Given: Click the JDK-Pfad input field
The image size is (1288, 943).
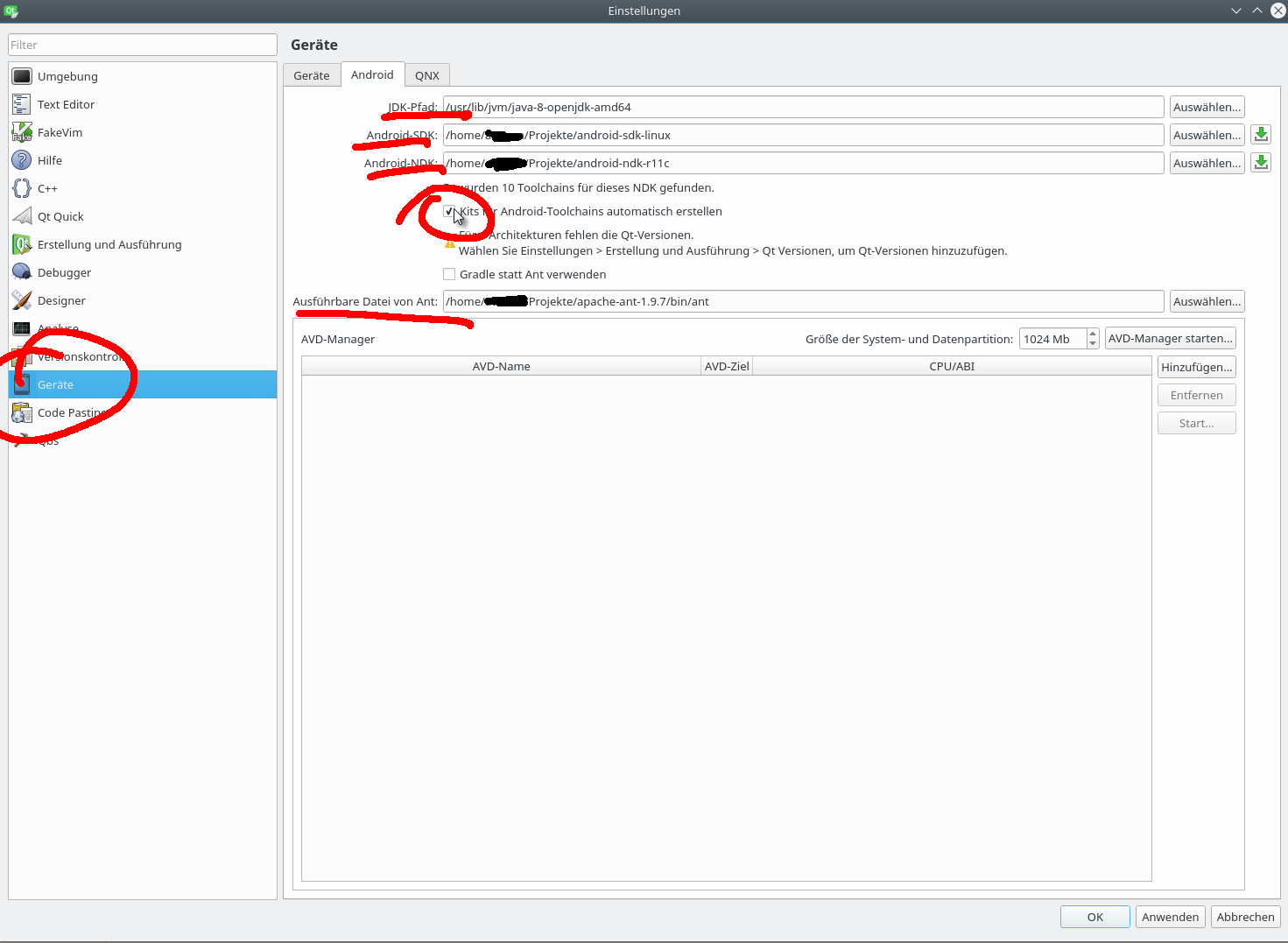Looking at the screenshot, I should click(x=803, y=107).
